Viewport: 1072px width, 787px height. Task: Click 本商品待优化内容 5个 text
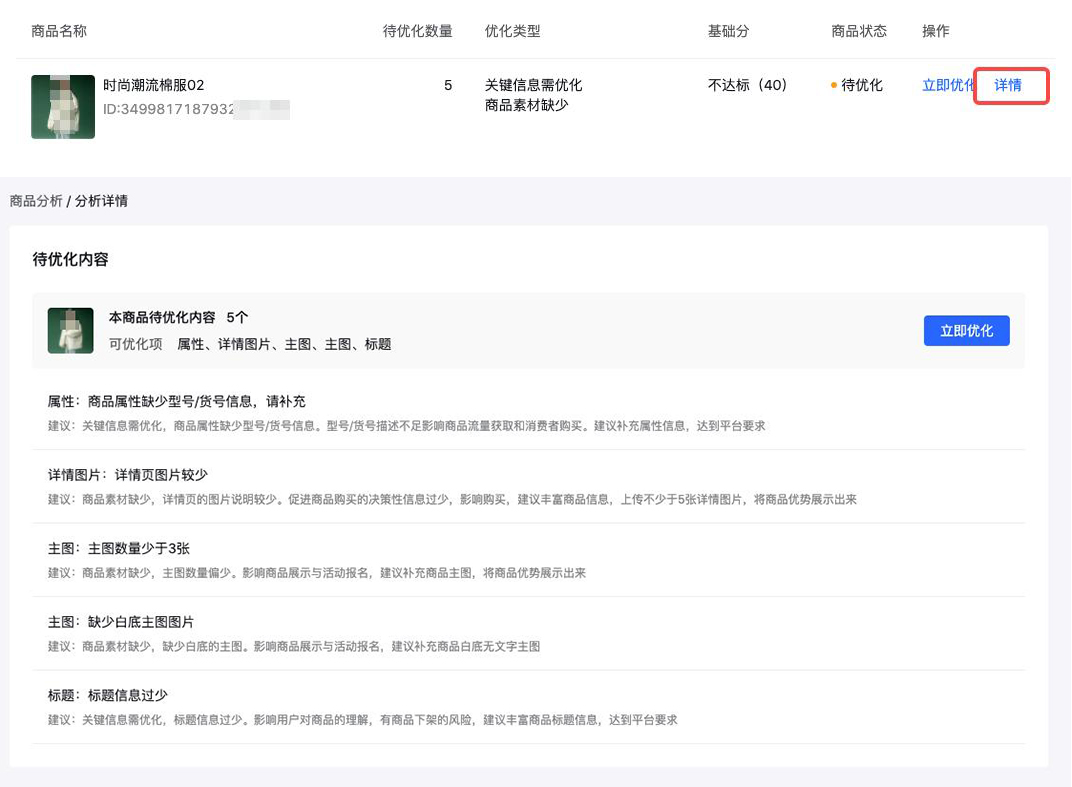pos(178,317)
